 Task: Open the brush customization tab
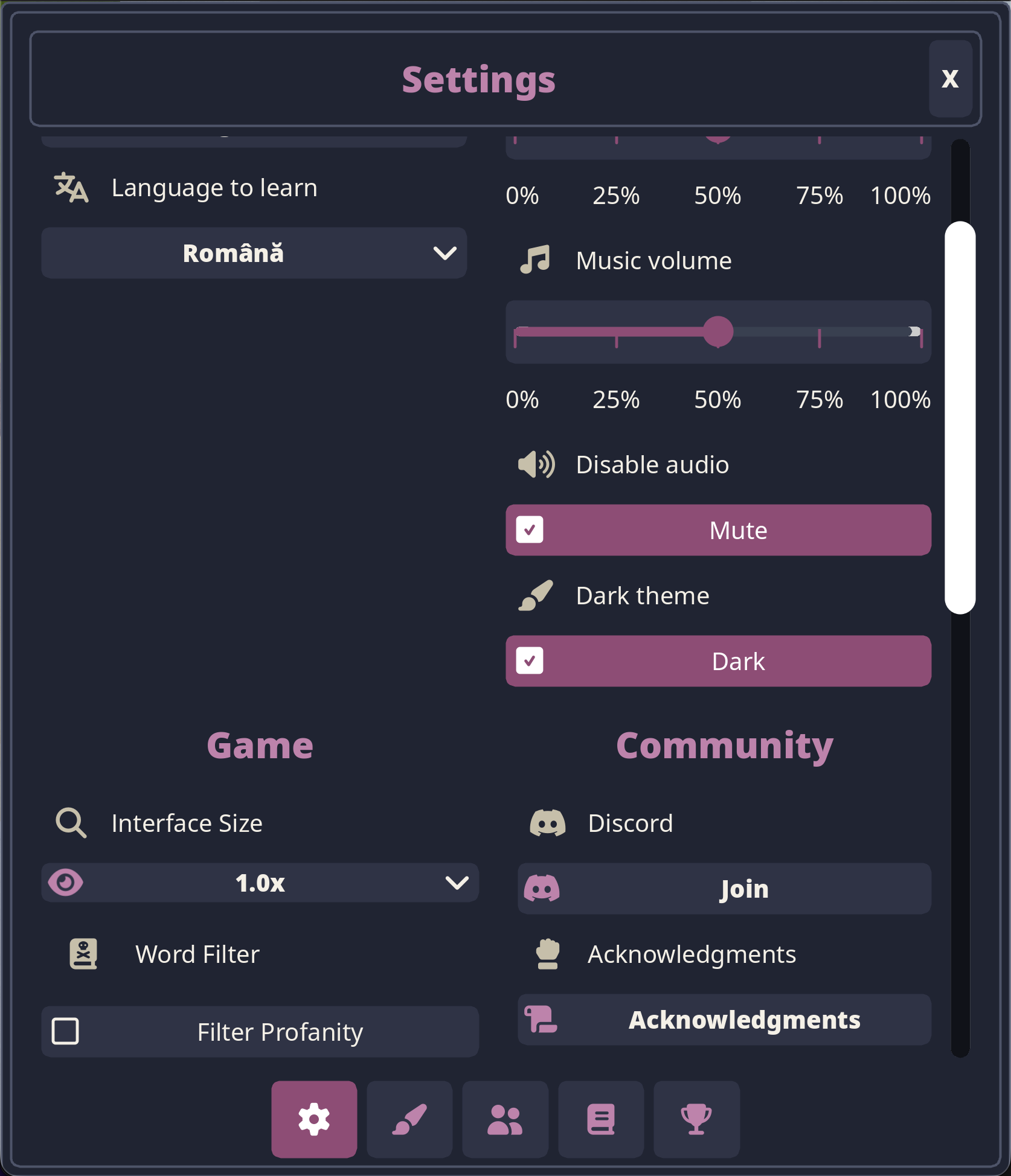[x=409, y=1119]
